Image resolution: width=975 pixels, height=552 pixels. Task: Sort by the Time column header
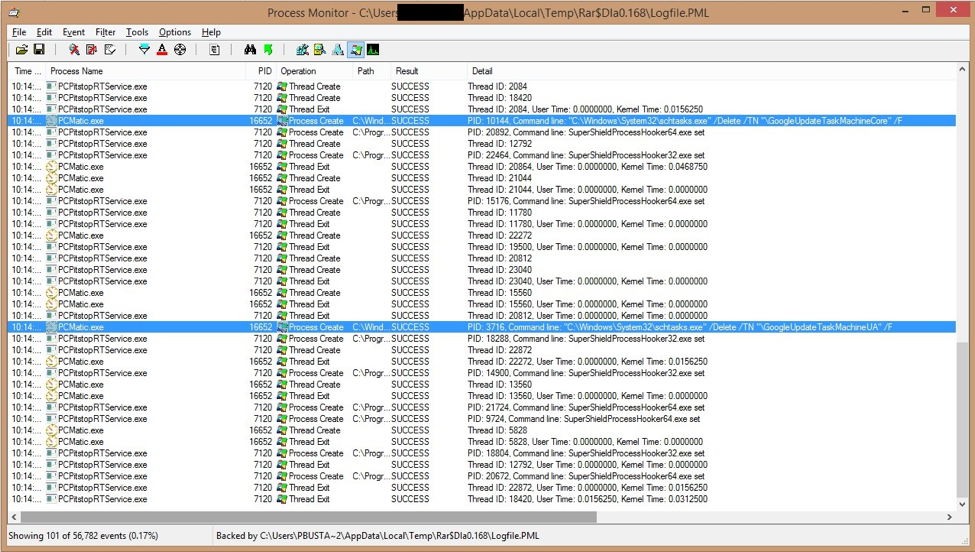pyautogui.click(x=27, y=71)
